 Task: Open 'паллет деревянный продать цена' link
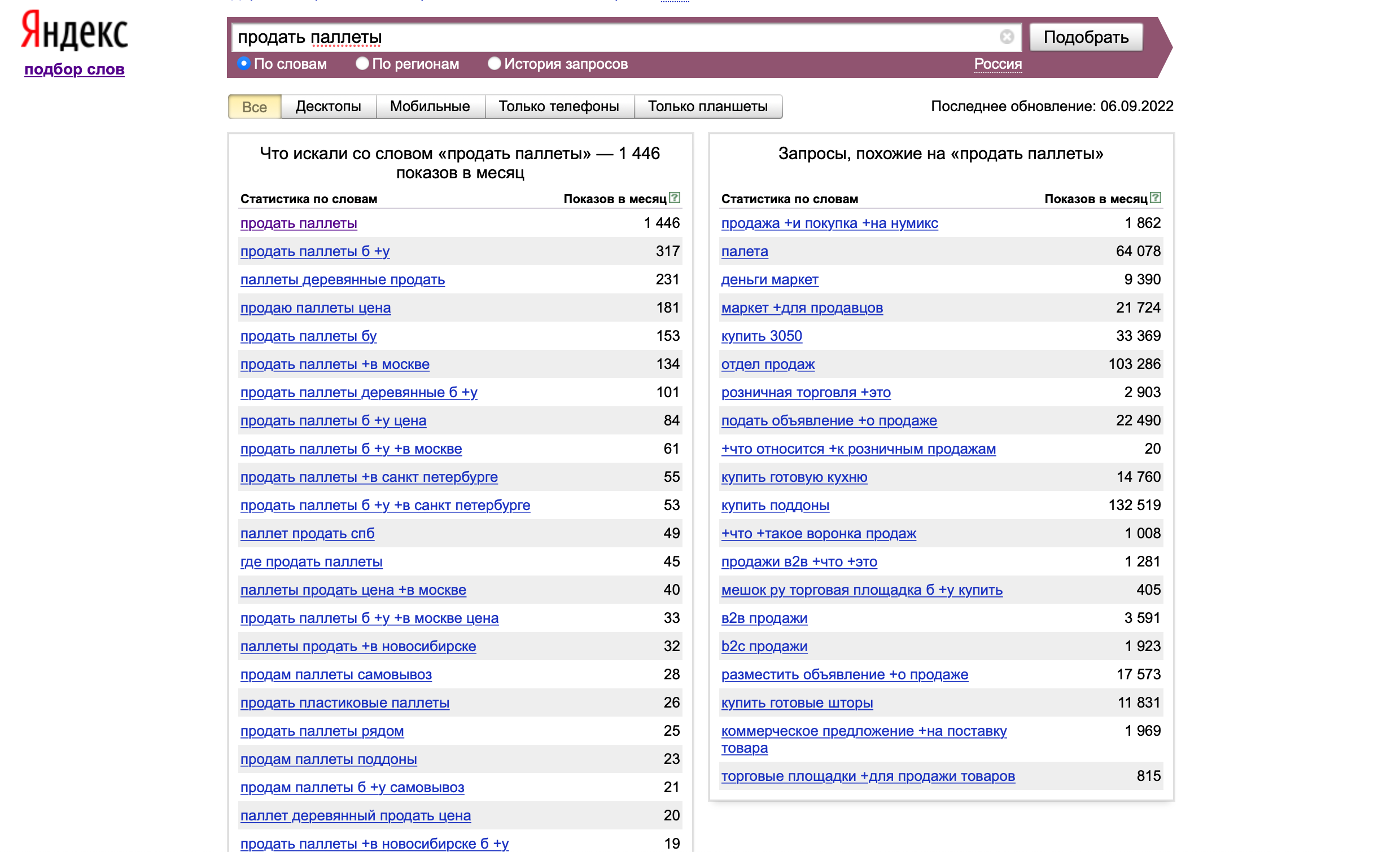[356, 816]
